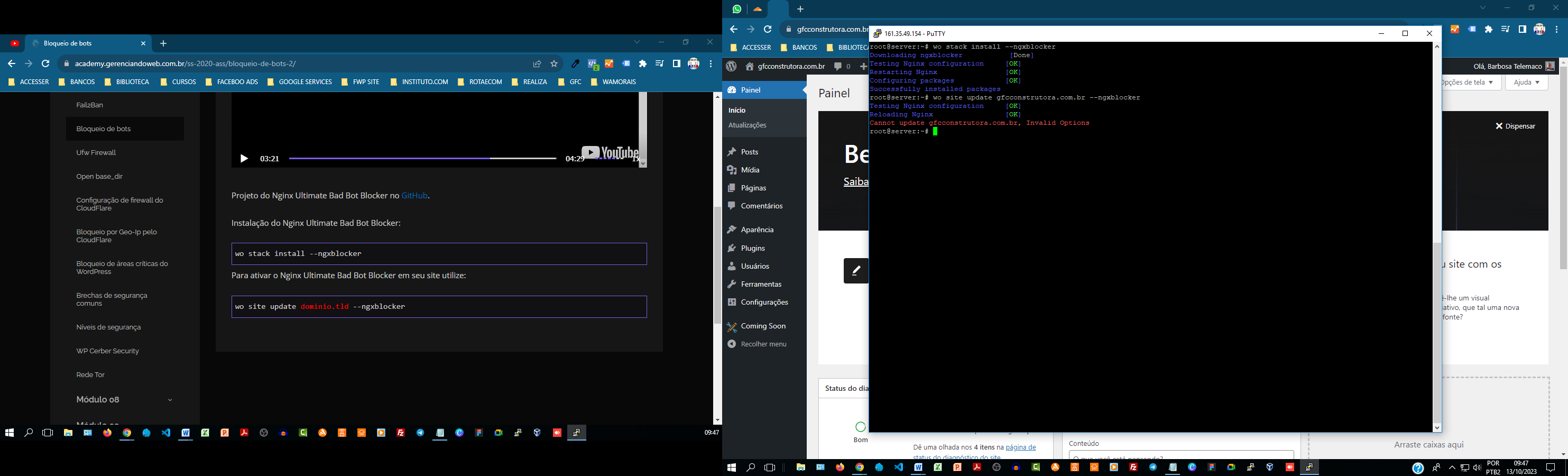Open new tab in gfcconstrutora browser window

800,9
